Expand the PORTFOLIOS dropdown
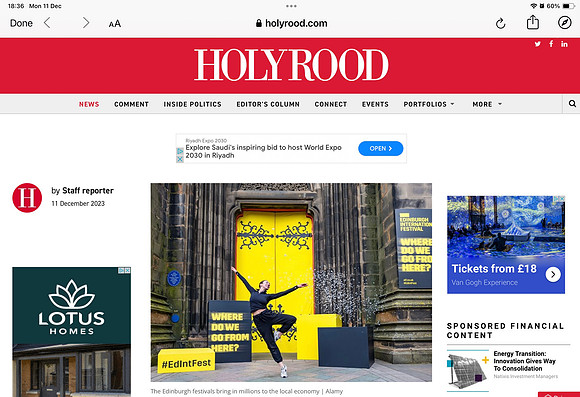This screenshot has width=580, height=397. [x=429, y=104]
